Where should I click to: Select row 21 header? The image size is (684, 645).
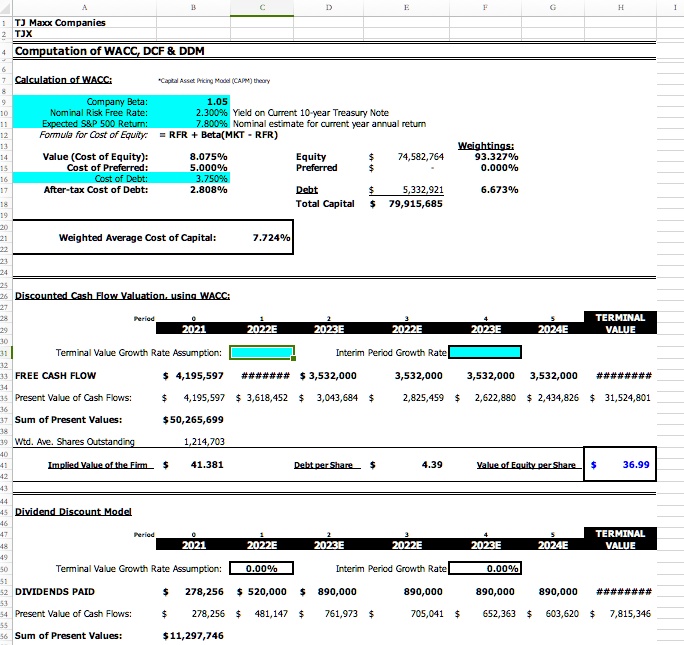pyautogui.click(x=4, y=238)
